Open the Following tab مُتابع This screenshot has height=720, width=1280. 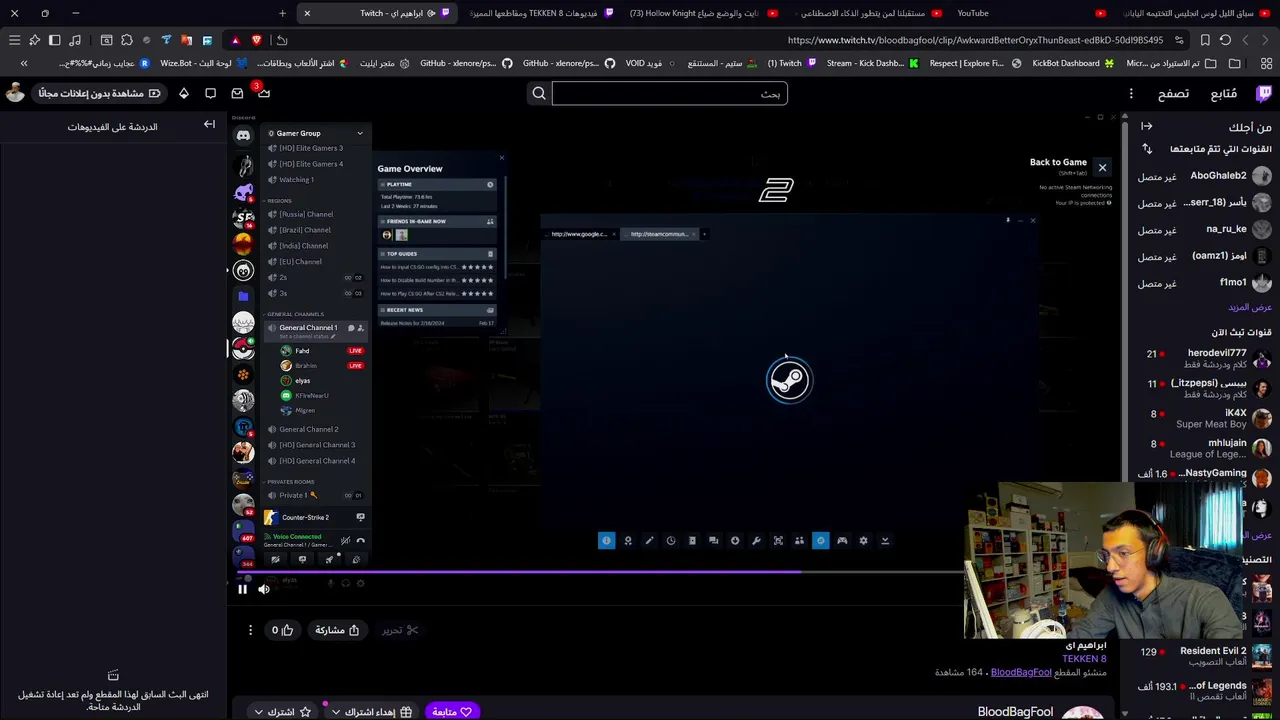tap(1223, 94)
